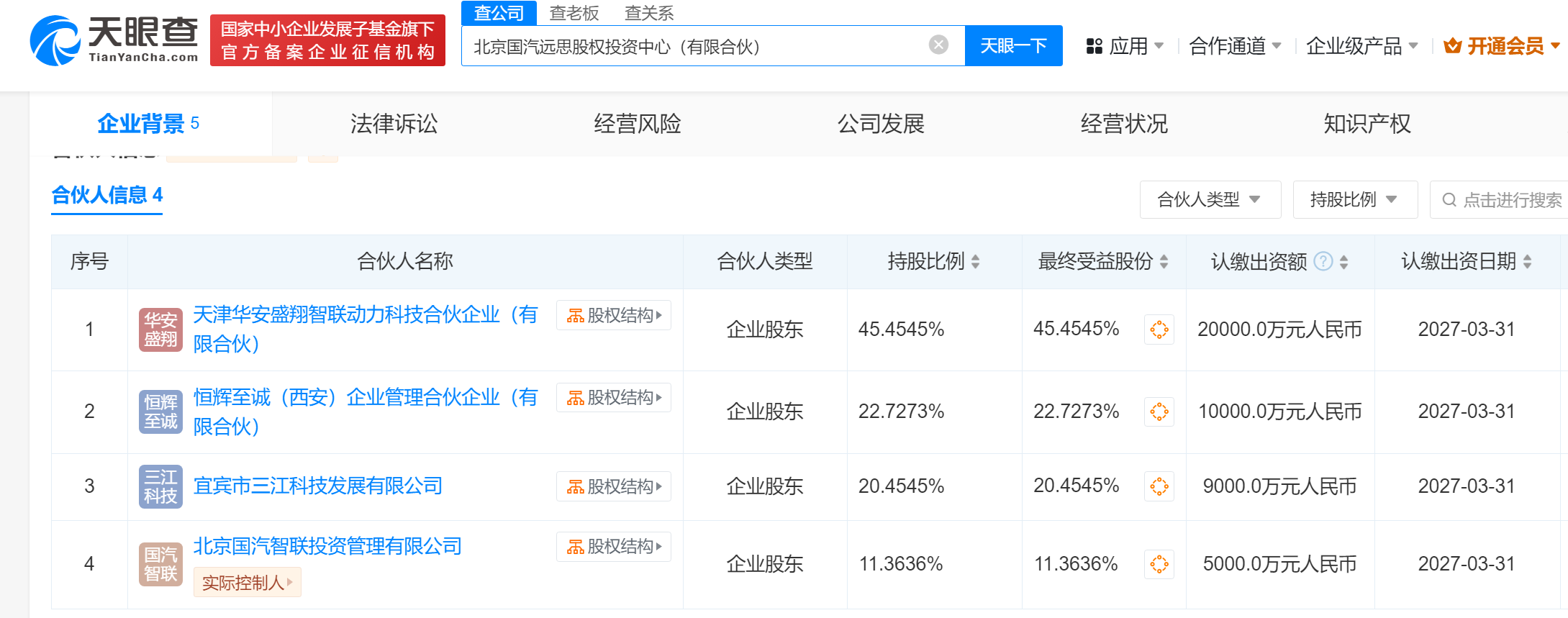Click the 天眼一下 search button
1568x618 pixels.
click(x=1013, y=46)
